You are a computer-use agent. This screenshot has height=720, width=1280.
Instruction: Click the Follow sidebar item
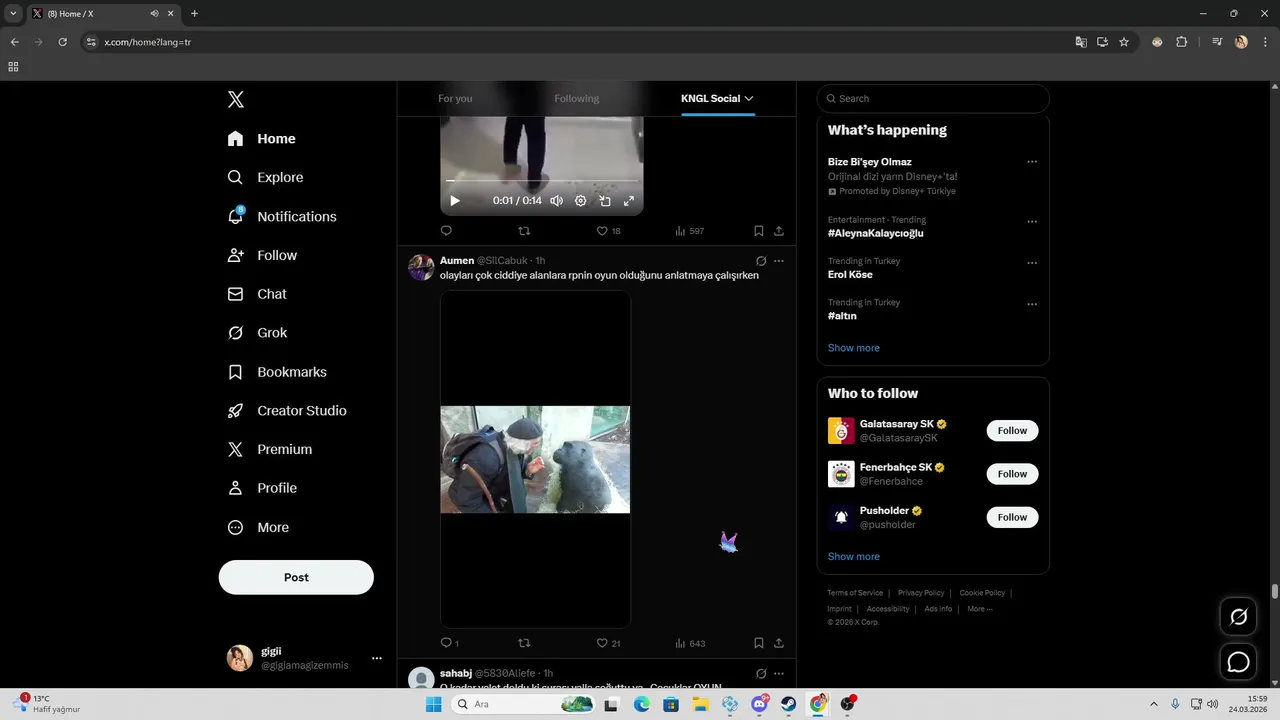point(262,255)
